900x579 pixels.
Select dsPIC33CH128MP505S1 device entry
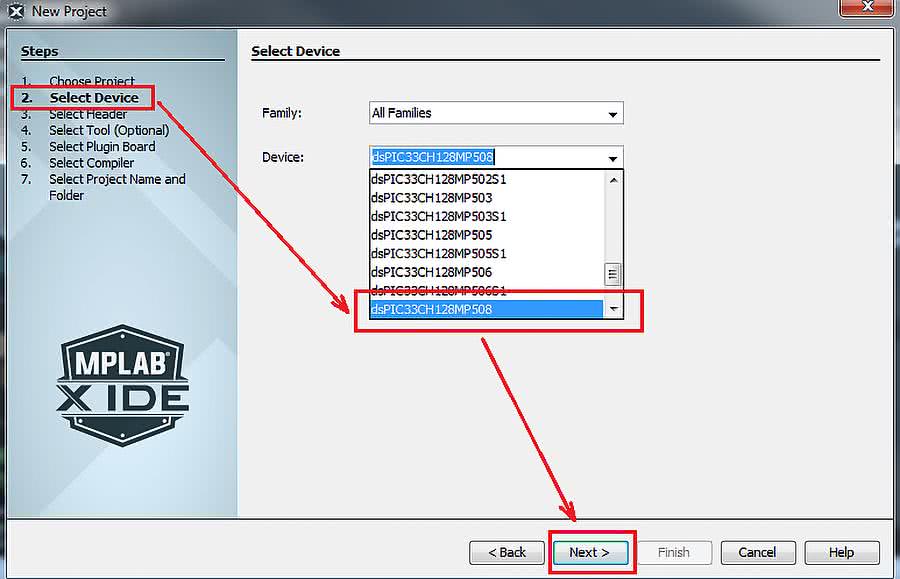[439, 253]
